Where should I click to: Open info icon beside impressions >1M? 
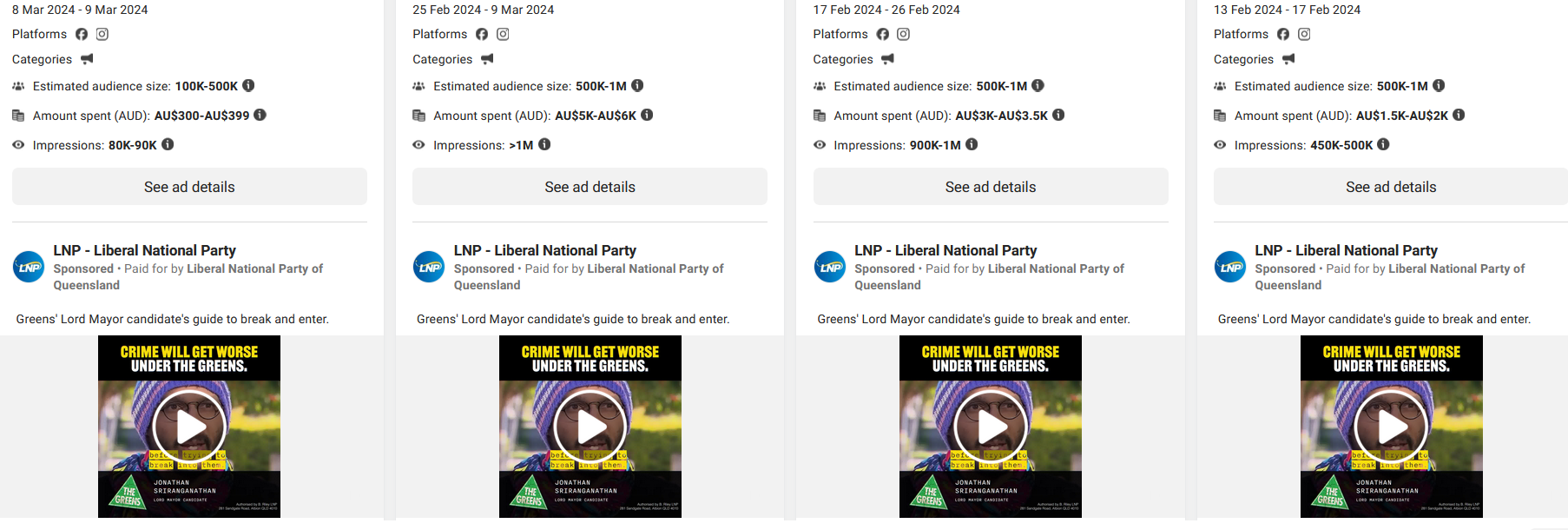544,144
